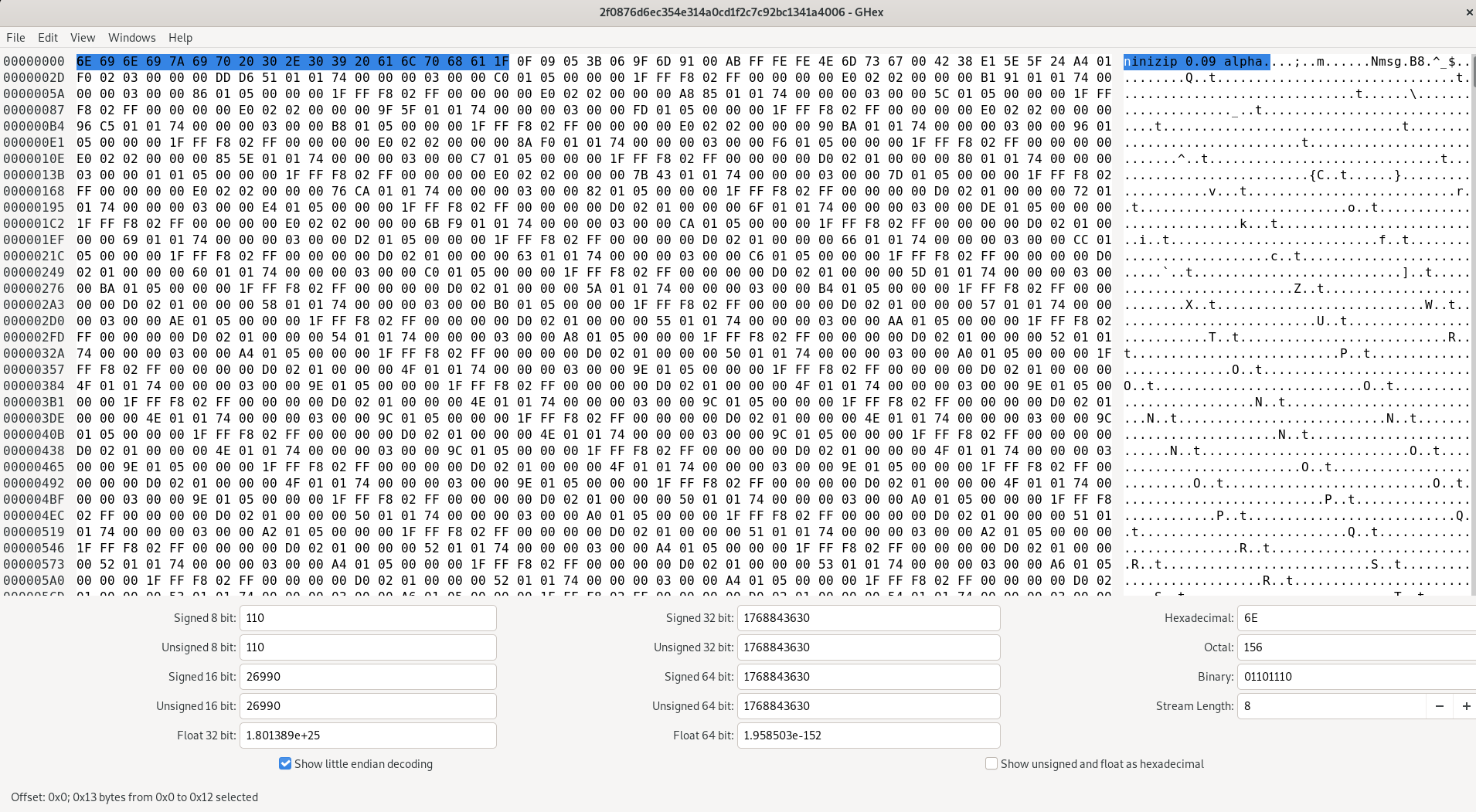The image size is (1476, 812).
Task: Click offset label 00000519
Action: [x=34, y=532]
